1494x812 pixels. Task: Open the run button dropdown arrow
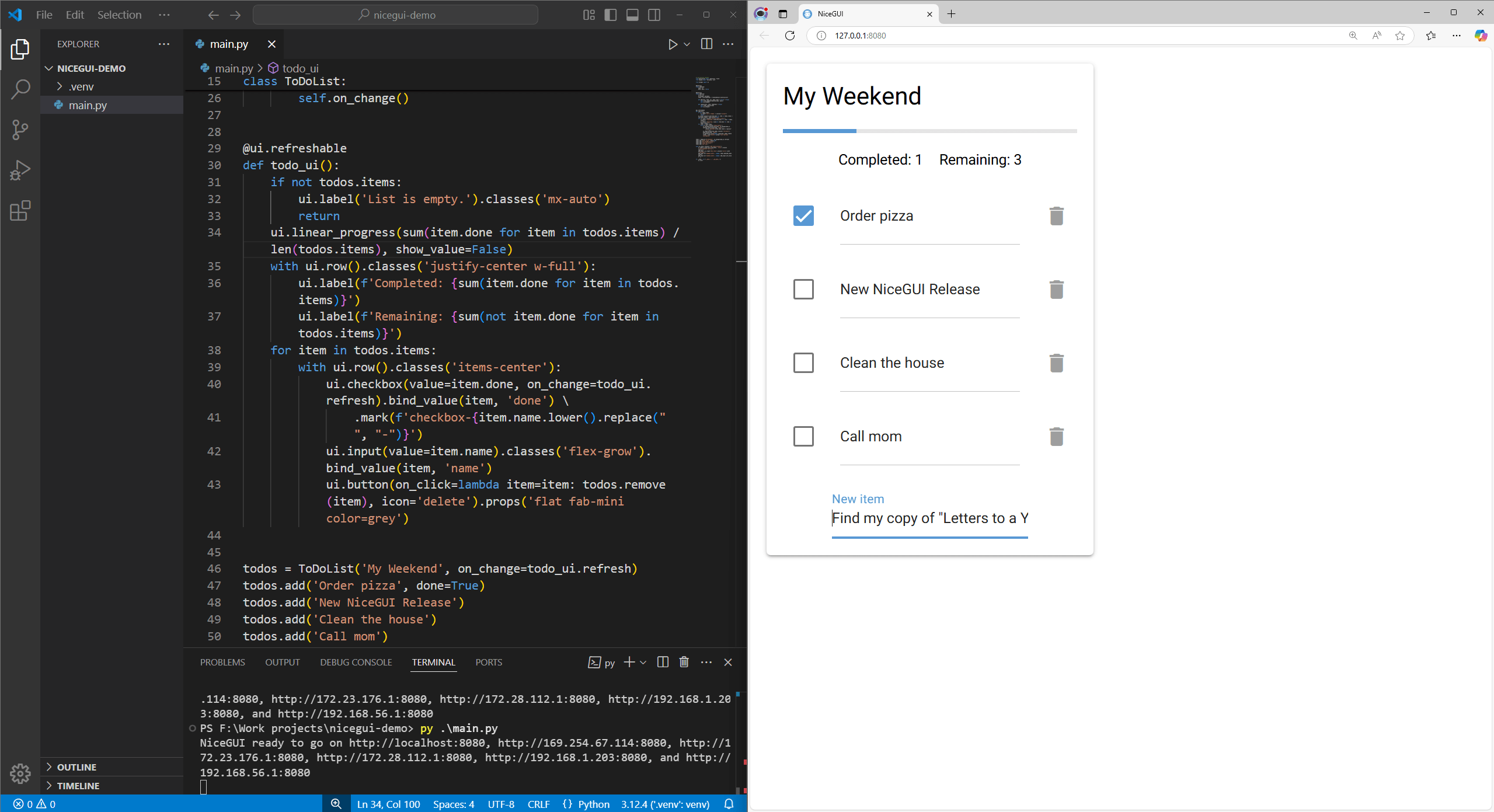click(x=687, y=44)
